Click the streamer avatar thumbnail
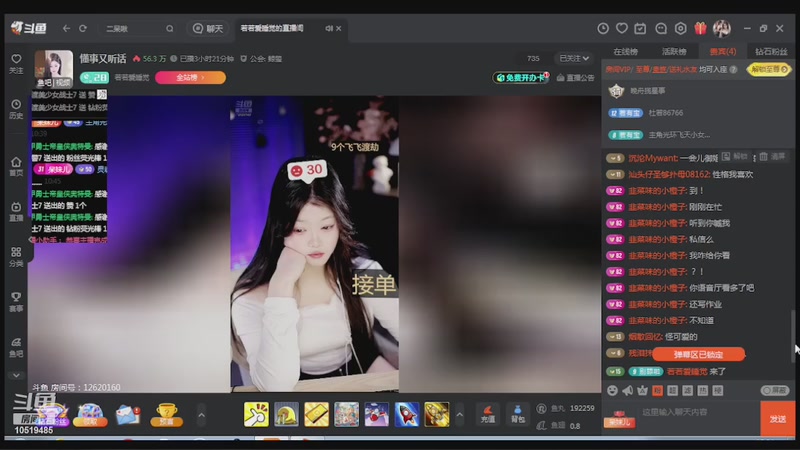 click(54, 68)
